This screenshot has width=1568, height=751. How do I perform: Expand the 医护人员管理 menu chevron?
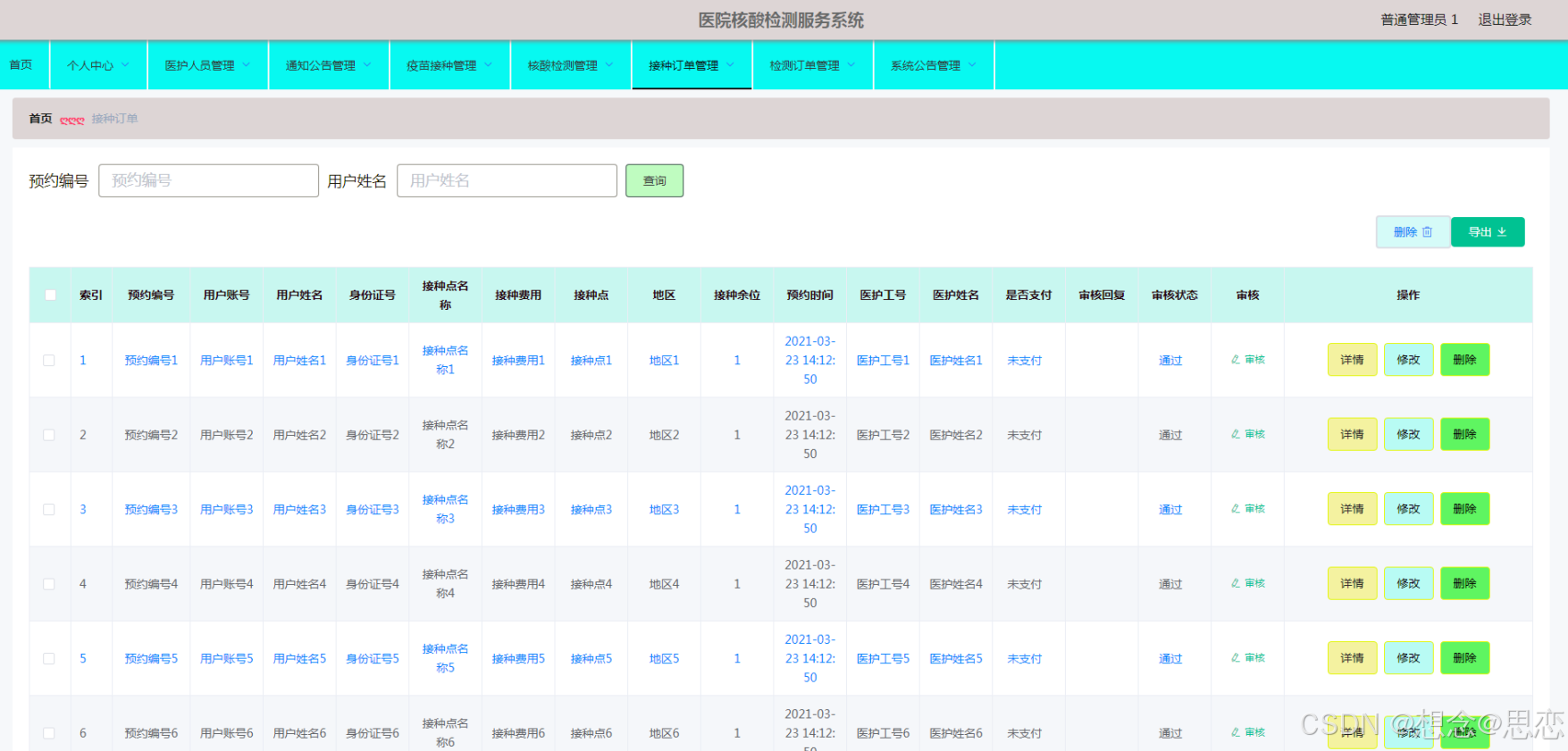246,65
